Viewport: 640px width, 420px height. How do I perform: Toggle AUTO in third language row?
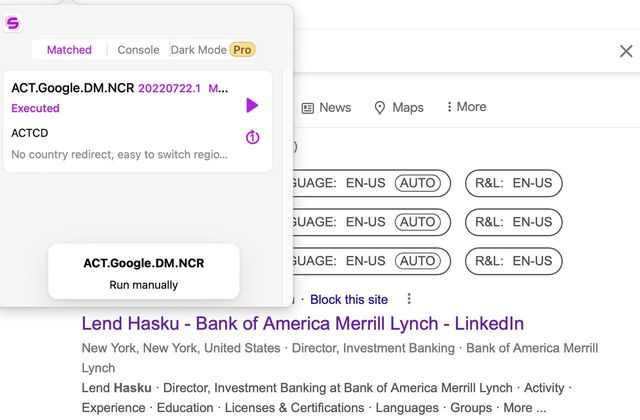coord(418,261)
